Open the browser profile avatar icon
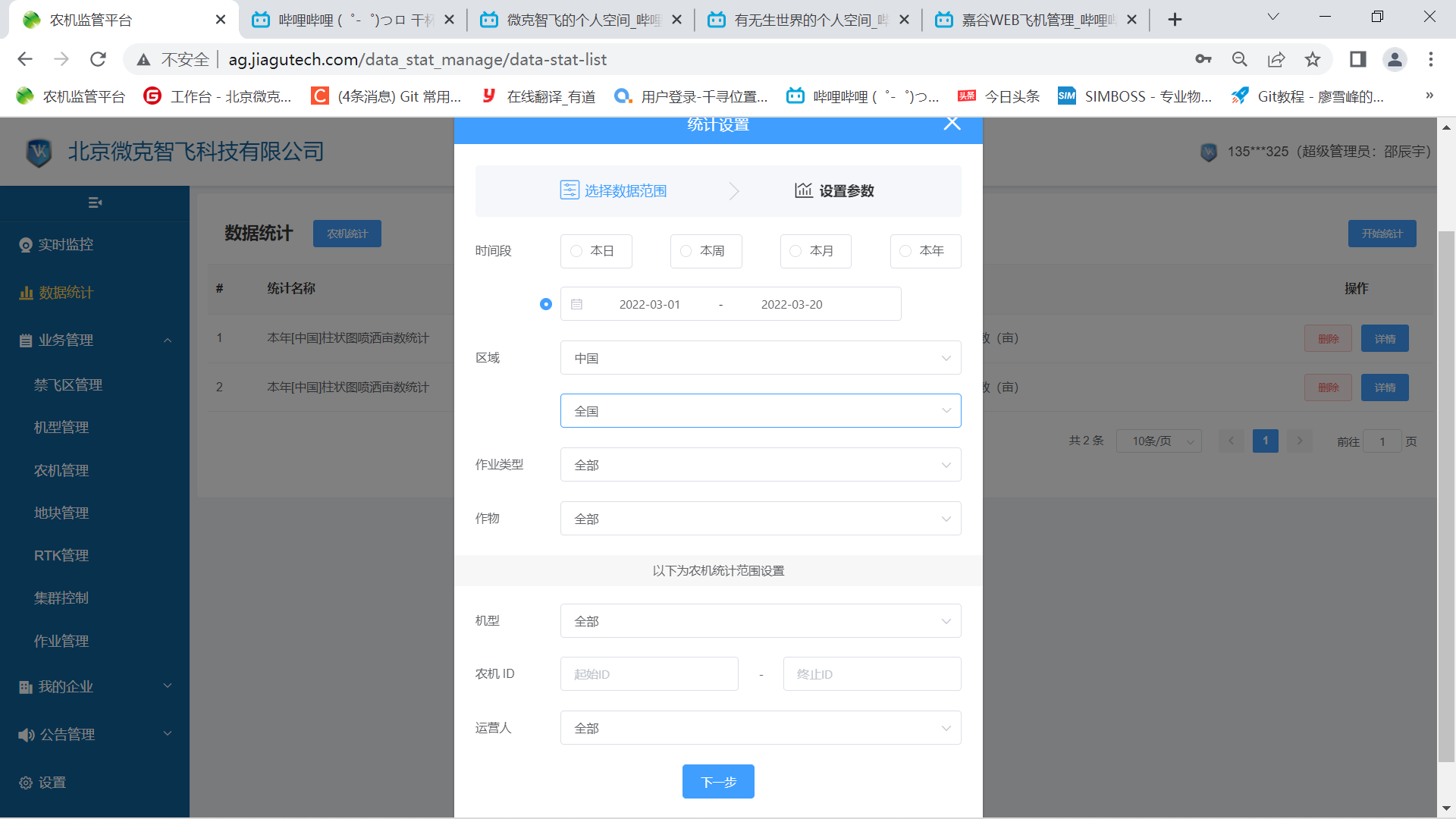 (x=1395, y=59)
